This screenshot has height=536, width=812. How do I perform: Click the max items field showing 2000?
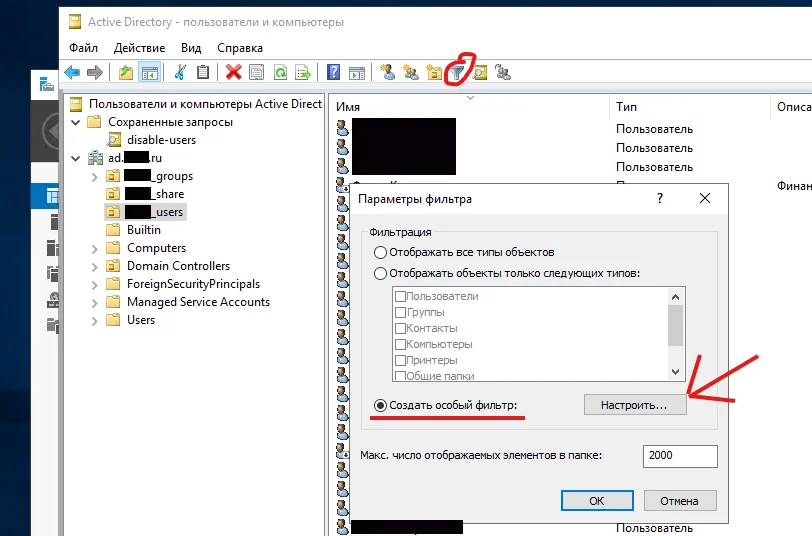point(680,456)
